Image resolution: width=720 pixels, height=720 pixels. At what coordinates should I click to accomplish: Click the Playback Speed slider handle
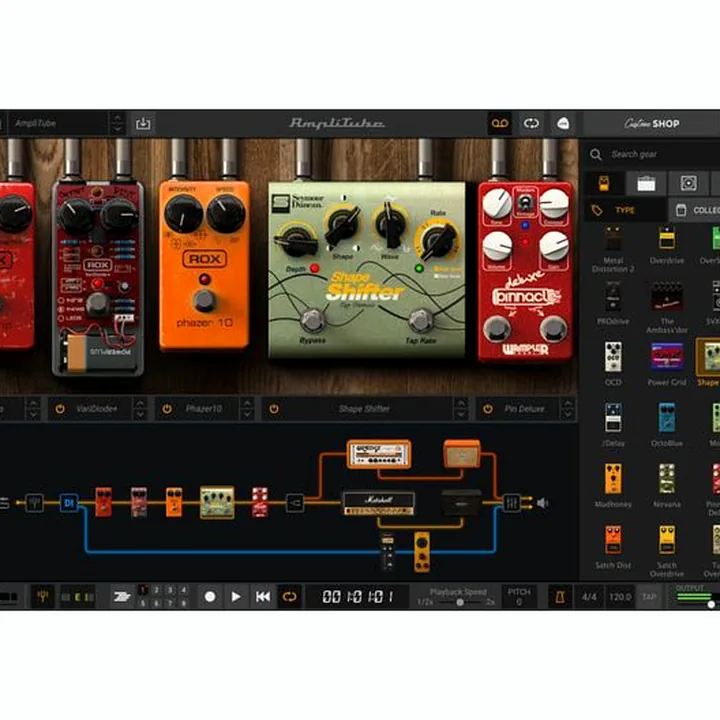[x=460, y=602]
